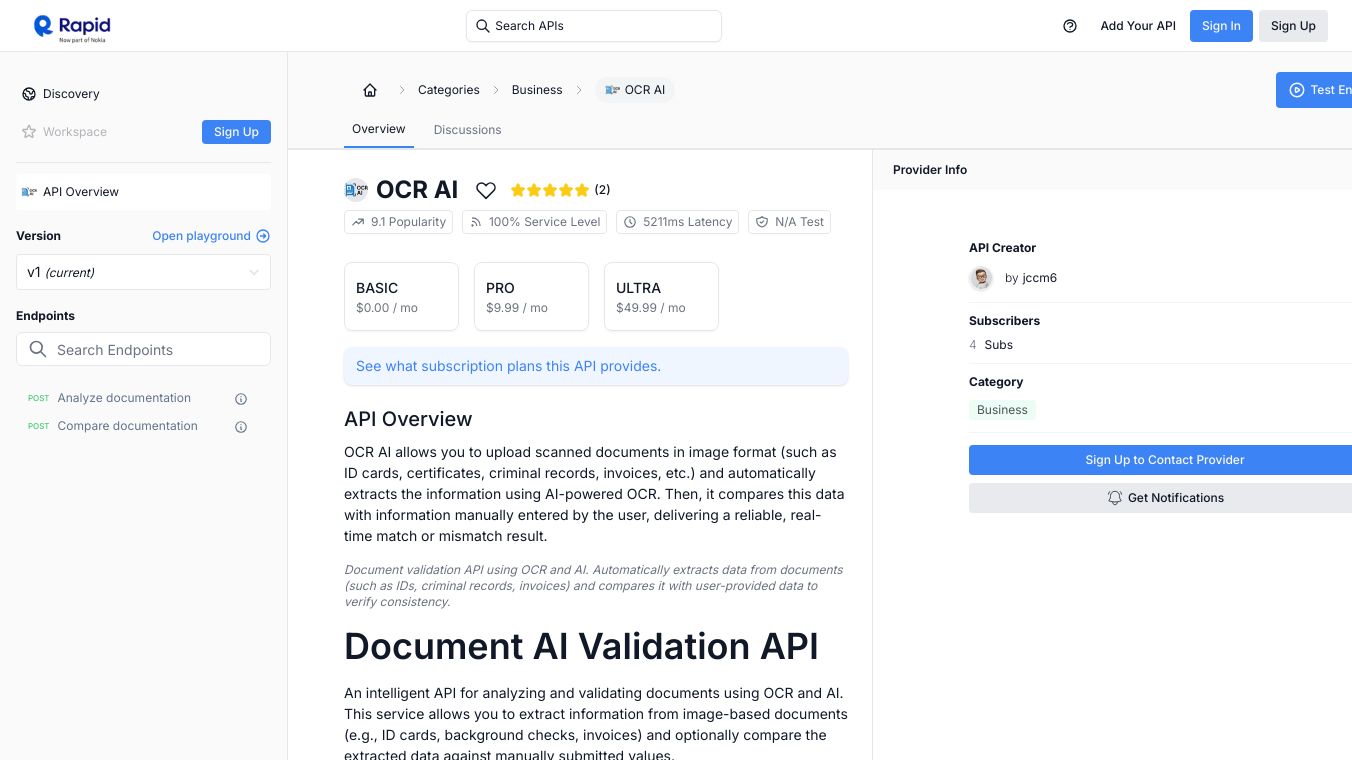Screen dimensions: 1352x760
Task: Click the five-star rating
Action: coord(550,190)
